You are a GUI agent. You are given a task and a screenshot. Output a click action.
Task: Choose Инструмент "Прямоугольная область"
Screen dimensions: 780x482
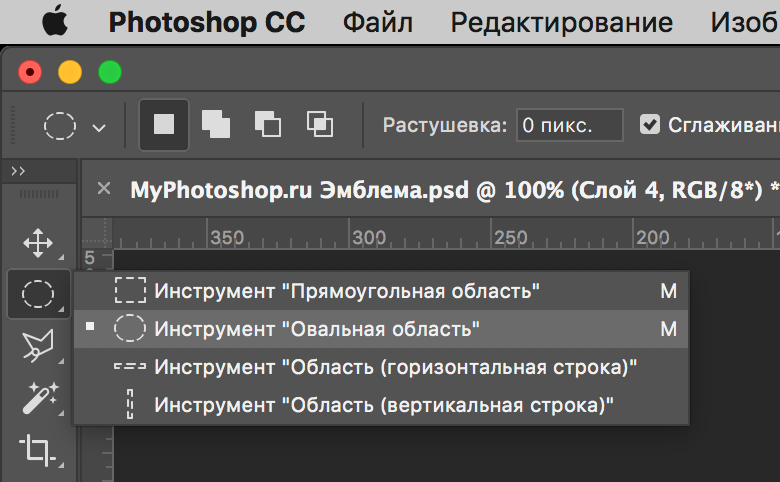click(x=347, y=291)
